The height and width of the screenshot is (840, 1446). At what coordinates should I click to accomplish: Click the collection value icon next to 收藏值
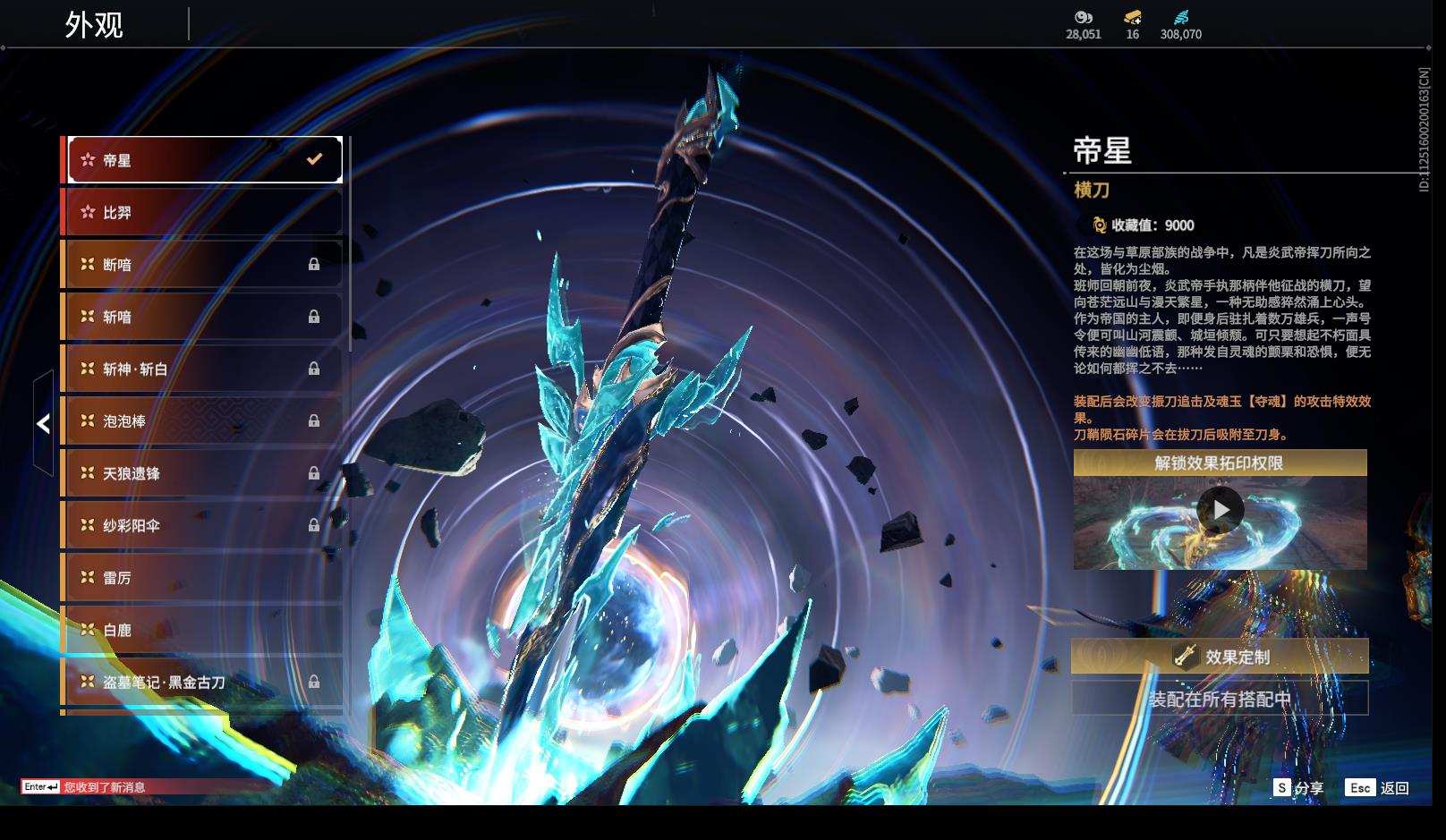(1100, 225)
